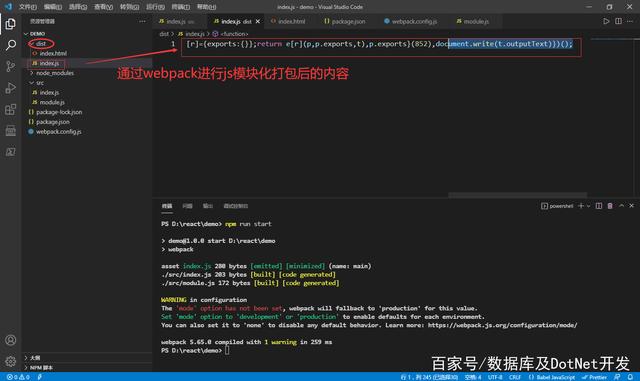Screen dimensions: 640x381
Task: Open the webpack.js.org configuration mode link
Action: click(x=502, y=325)
